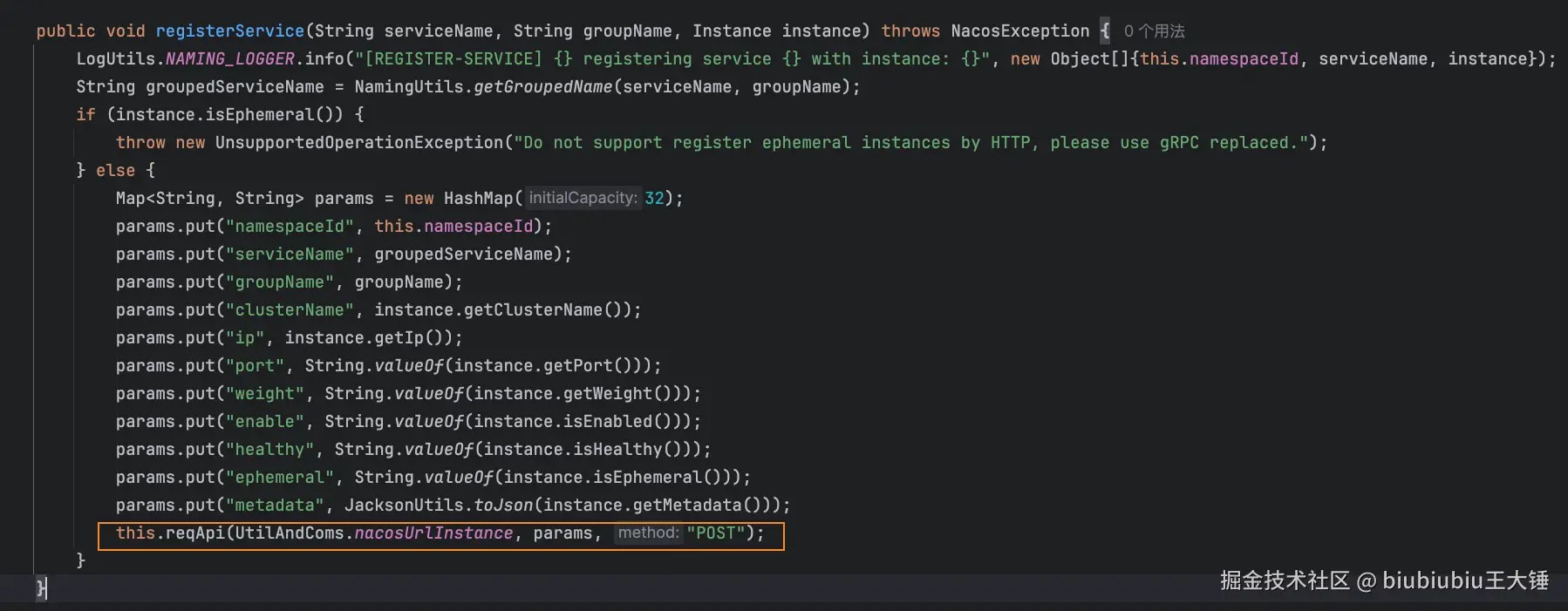1568x611 pixels.
Task: Click the "Do not support register" exception message
Action: click(910, 143)
